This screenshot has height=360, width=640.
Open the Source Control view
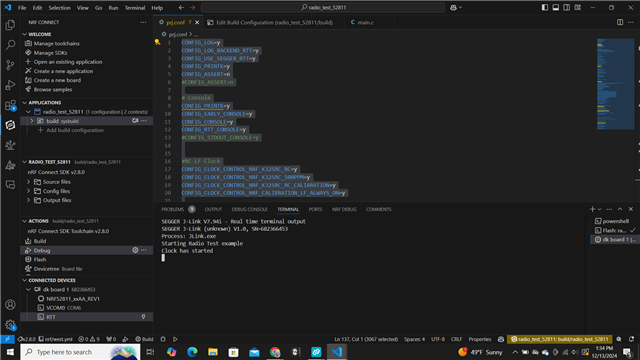tap(10, 65)
